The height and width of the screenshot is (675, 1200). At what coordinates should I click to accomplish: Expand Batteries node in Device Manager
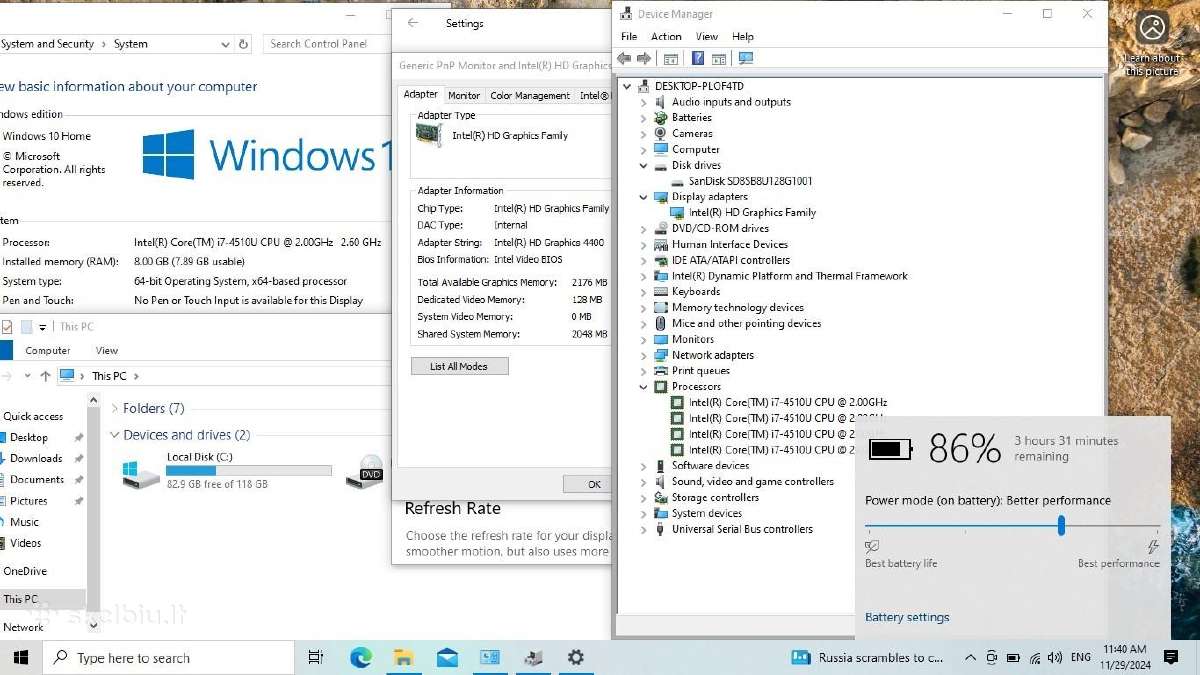[x=643, y=118]
